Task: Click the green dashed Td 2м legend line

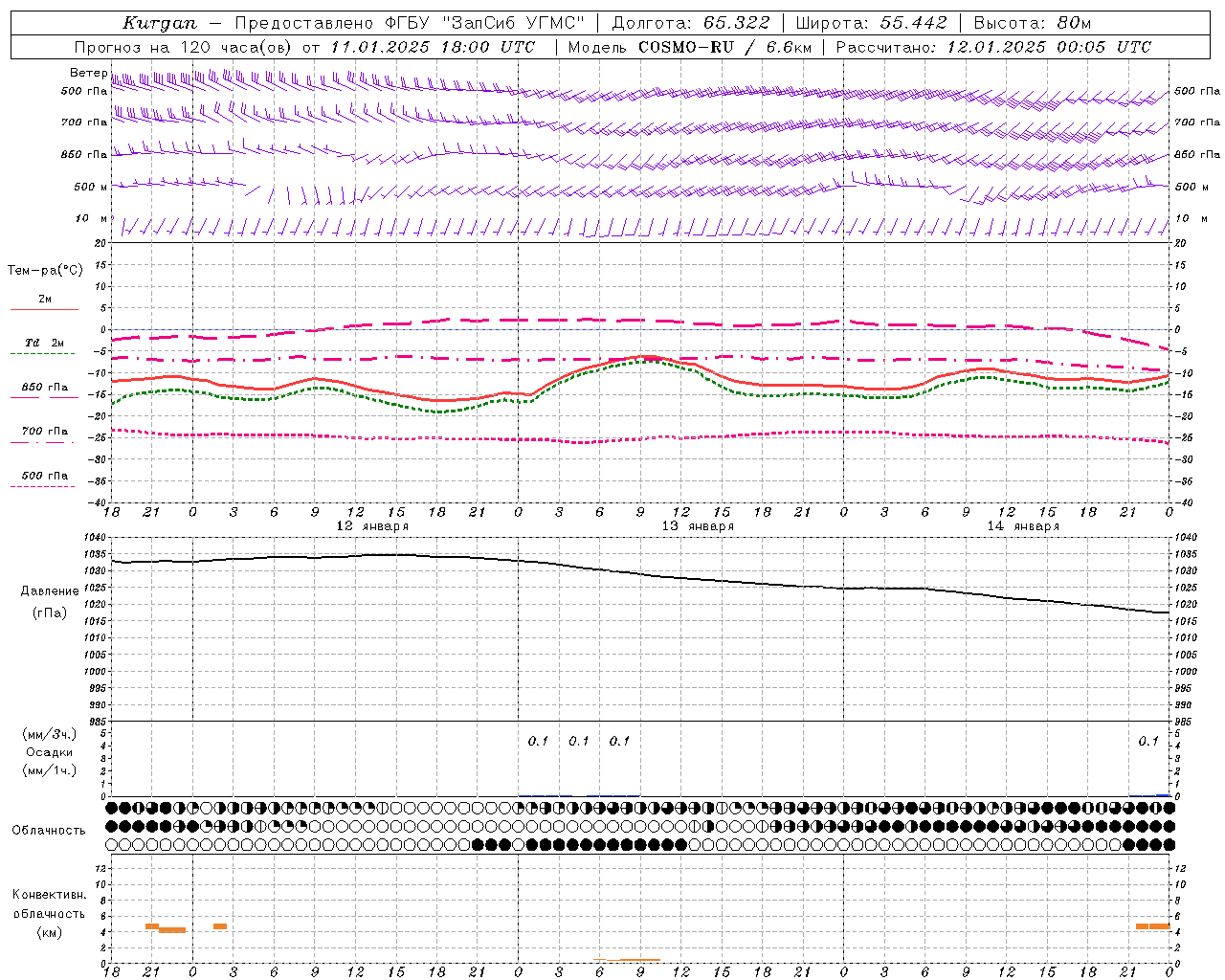Action: pyautogui.click(x=42, y=353)
